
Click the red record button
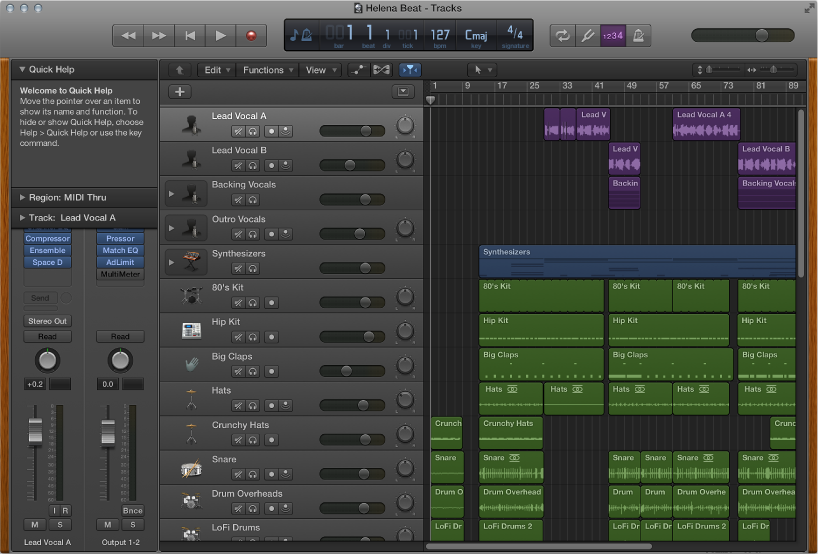tap(251, 36)
